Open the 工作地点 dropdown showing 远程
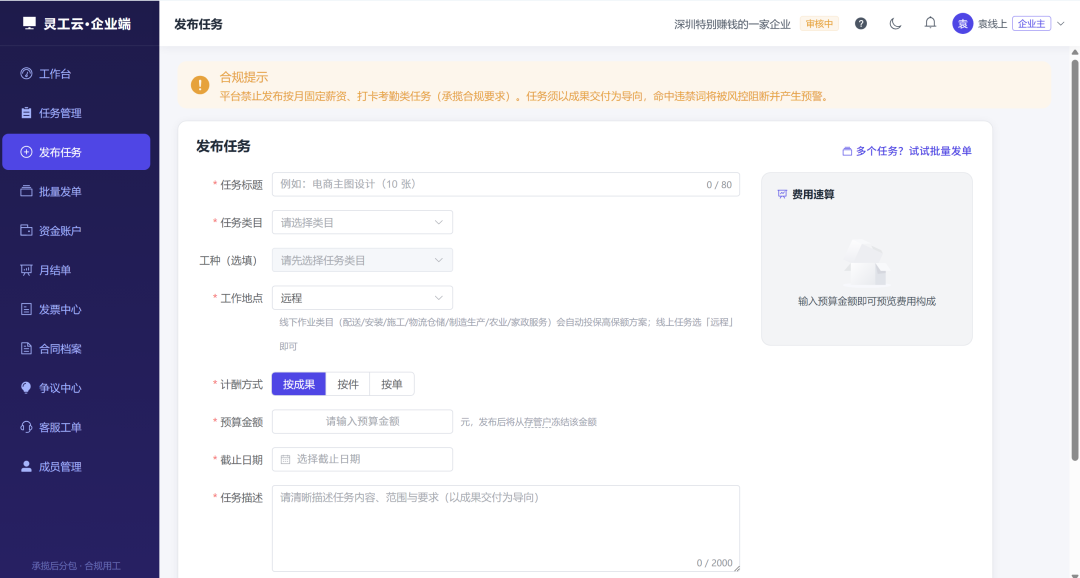The width and height of the screenshot is (1080, 578). coord(362,298)
